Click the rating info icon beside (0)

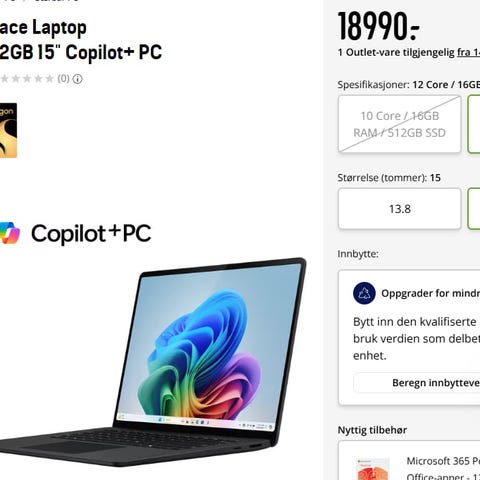click(78, 79)
